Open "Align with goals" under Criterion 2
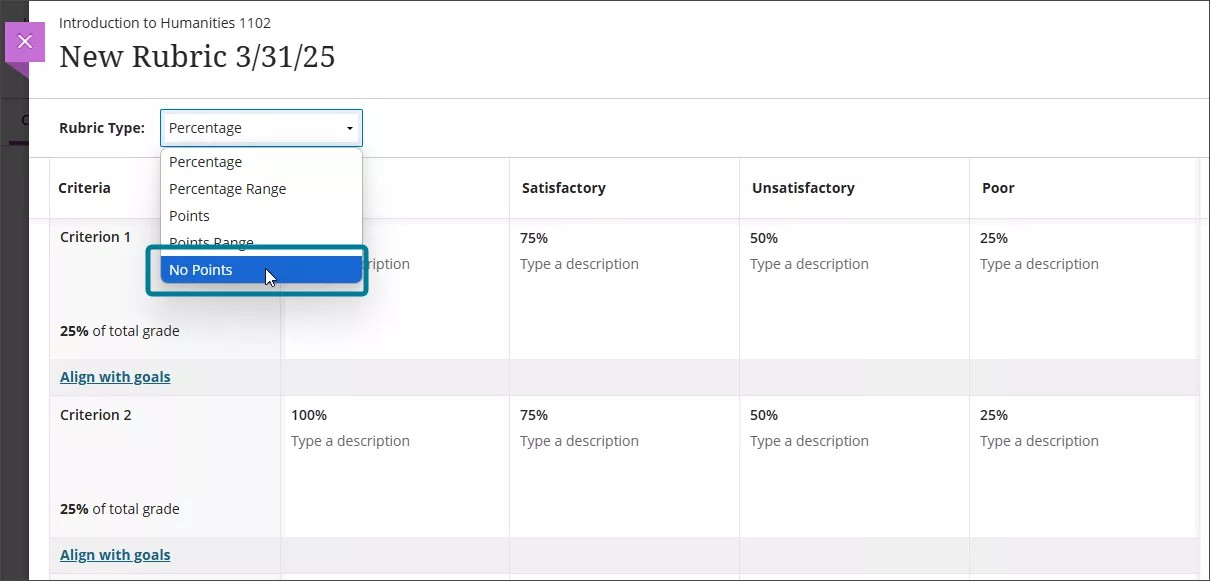 coord(115,554)
